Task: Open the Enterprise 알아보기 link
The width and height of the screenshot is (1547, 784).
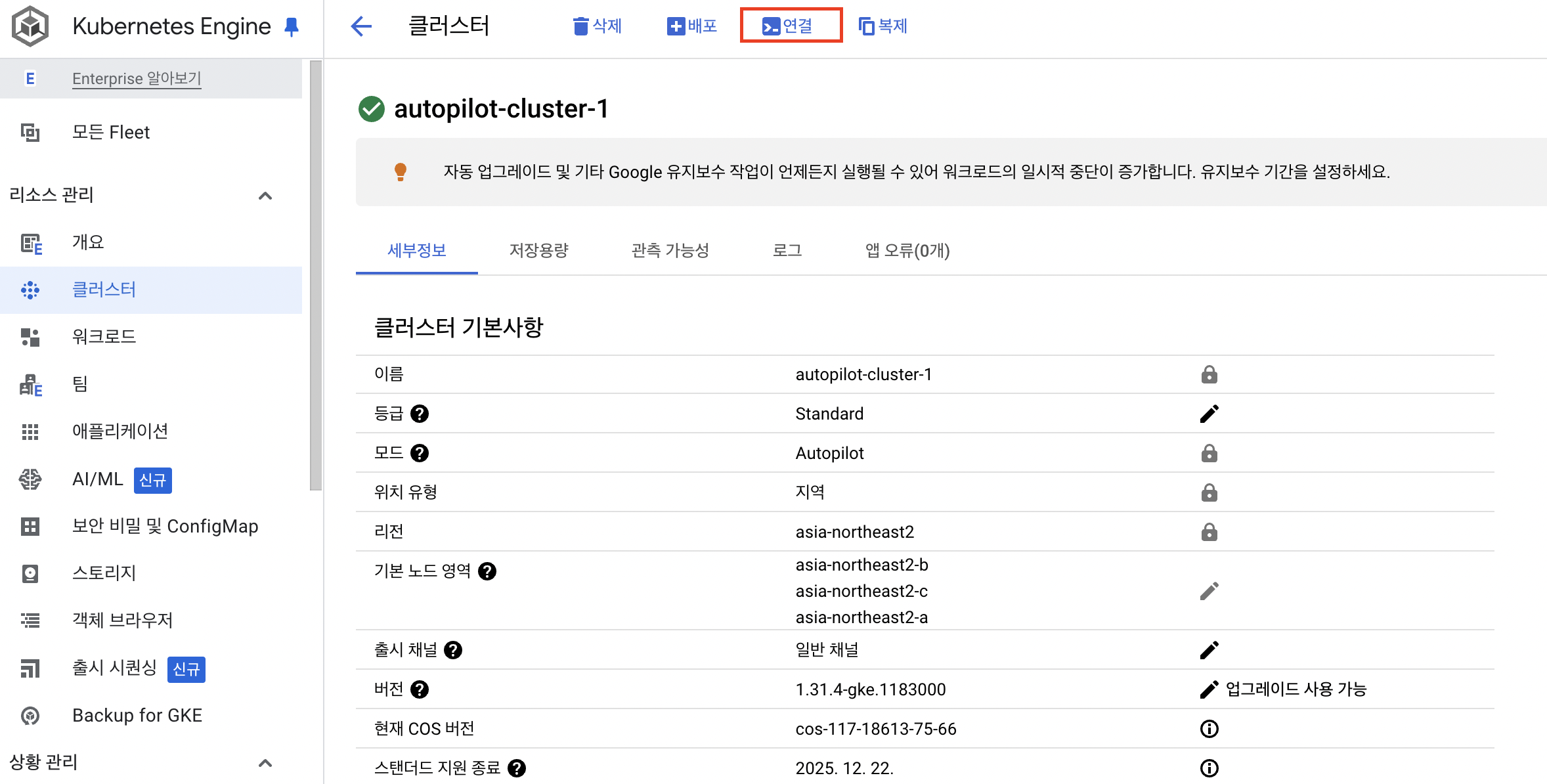Action: coord(137,78)
